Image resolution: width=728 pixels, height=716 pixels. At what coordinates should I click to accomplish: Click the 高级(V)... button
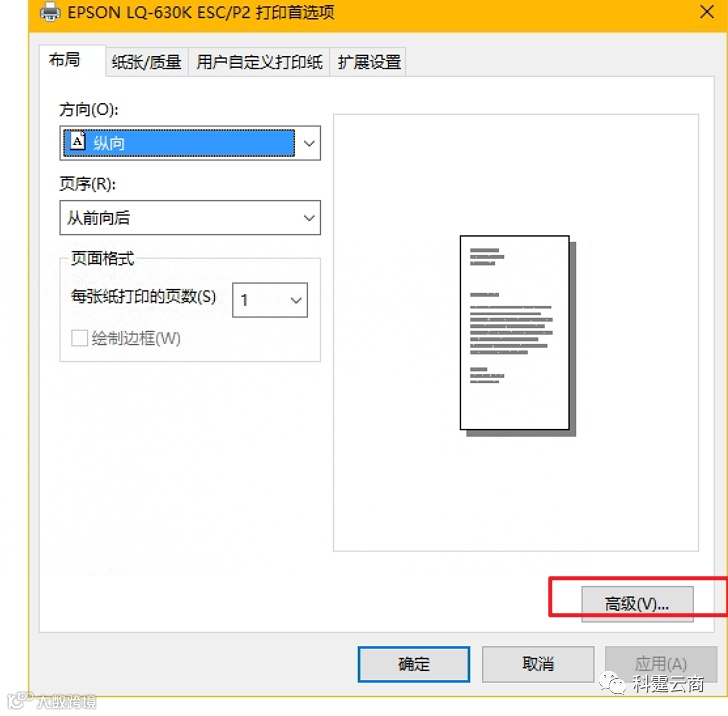coord(637,604)
